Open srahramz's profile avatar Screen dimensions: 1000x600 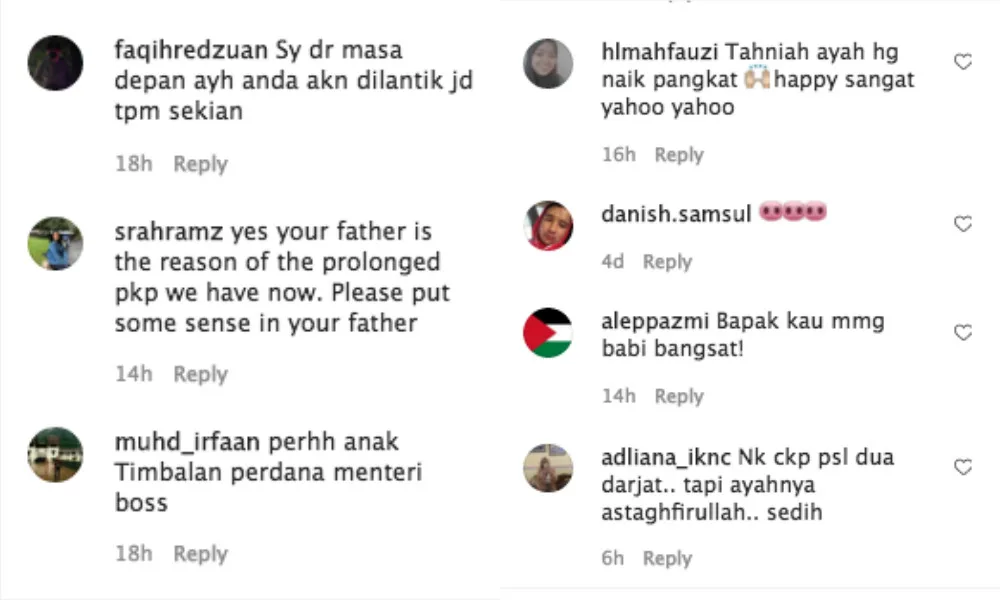tap(55, 244)
